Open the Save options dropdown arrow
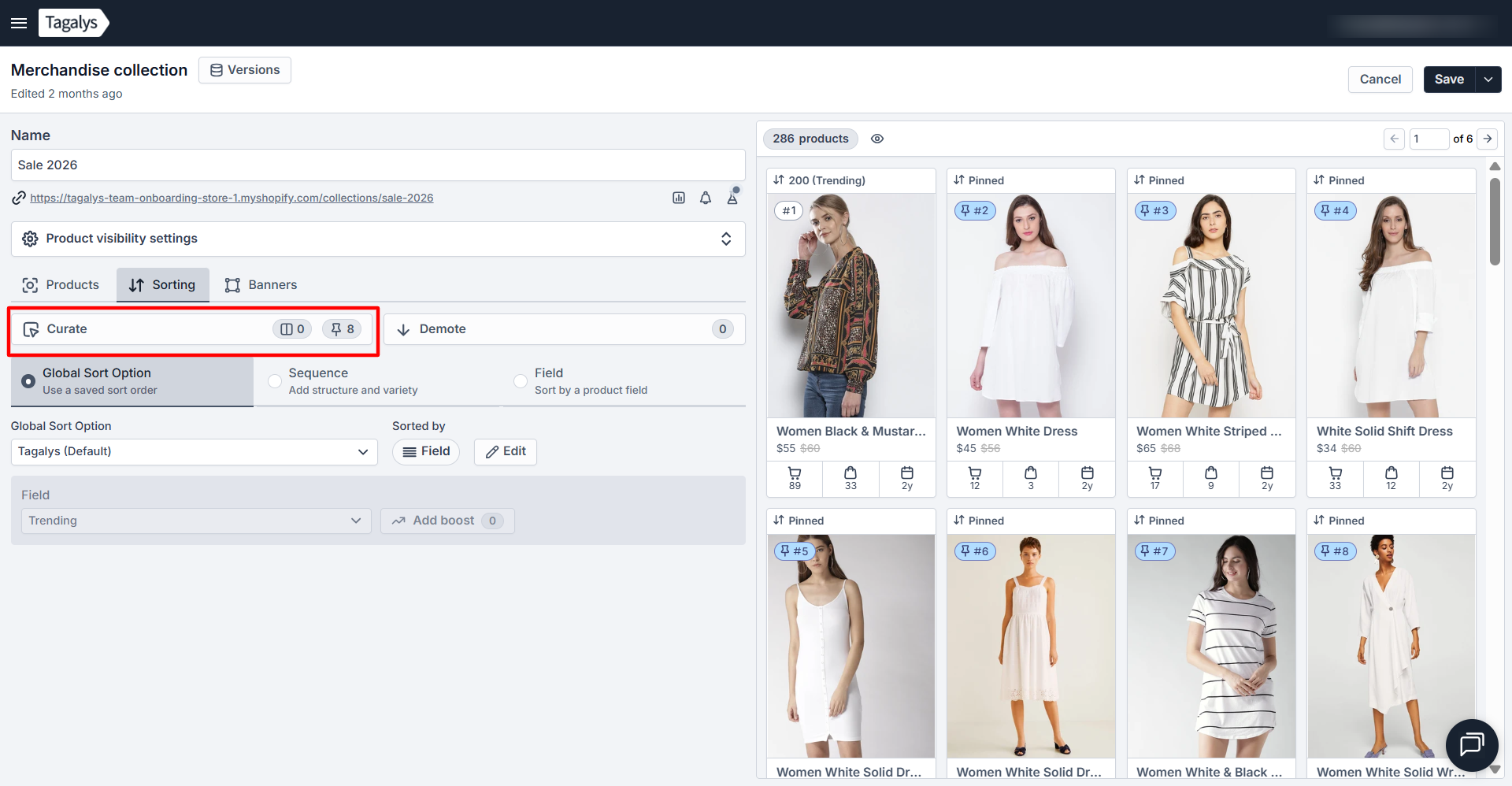Screen dimensions: 1512x786 tap(1488, 80)
